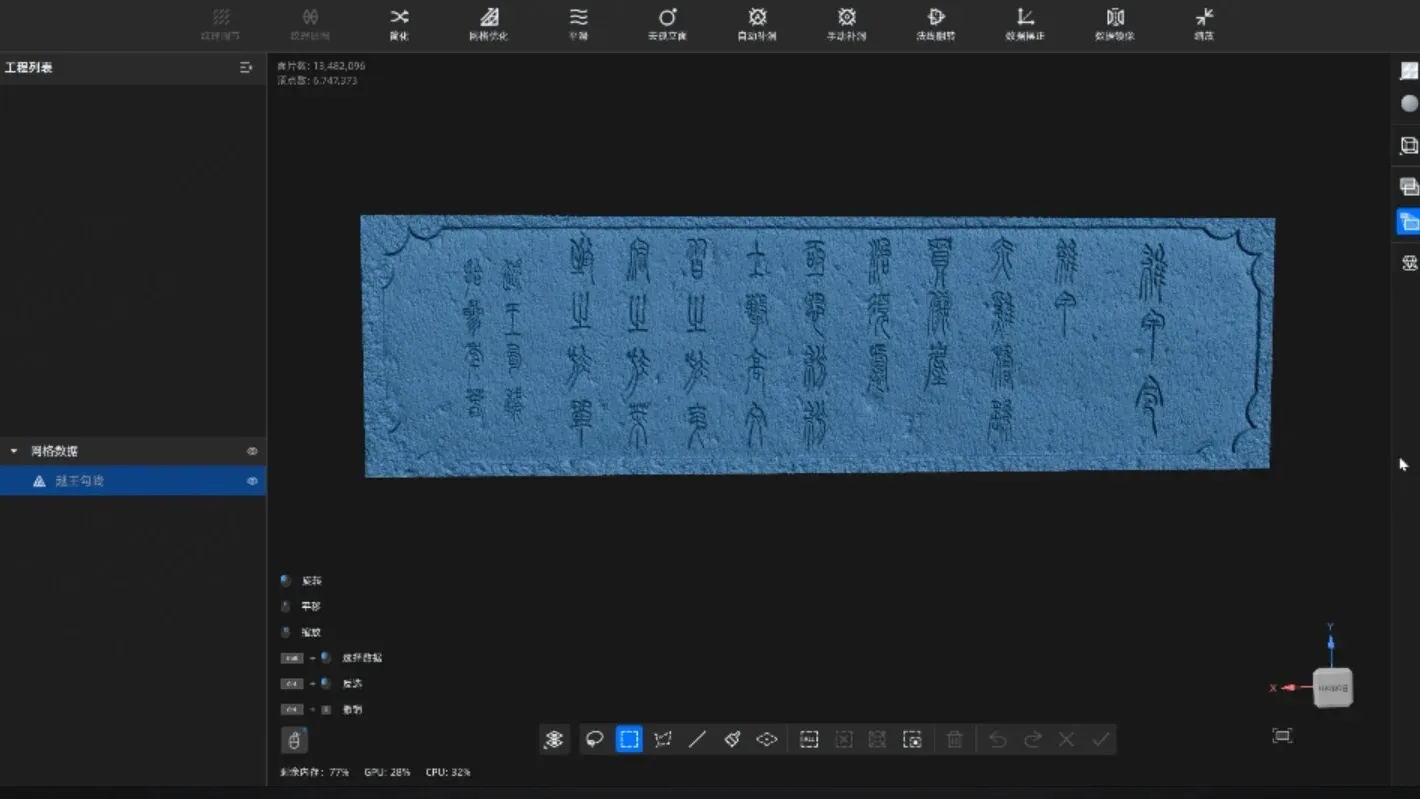
Task: Click the stacked-layers icon above the blue active one
Action: point(1409,187)
